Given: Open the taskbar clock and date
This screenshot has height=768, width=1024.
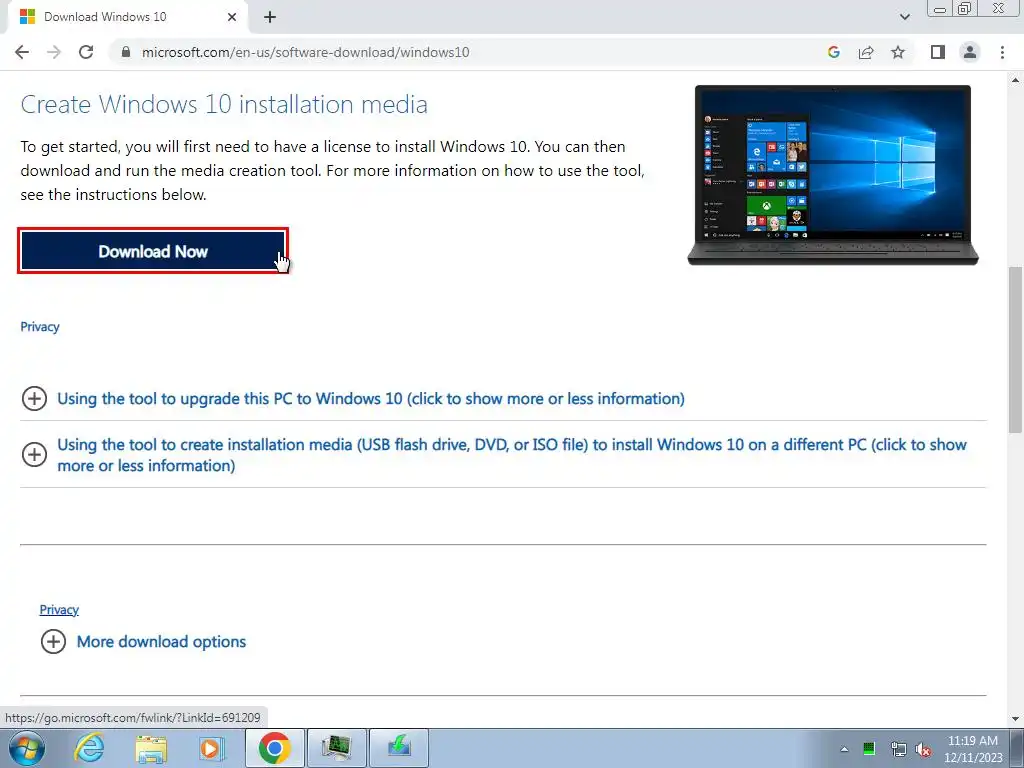Looking at the screenshot, I should coord(973,749).
